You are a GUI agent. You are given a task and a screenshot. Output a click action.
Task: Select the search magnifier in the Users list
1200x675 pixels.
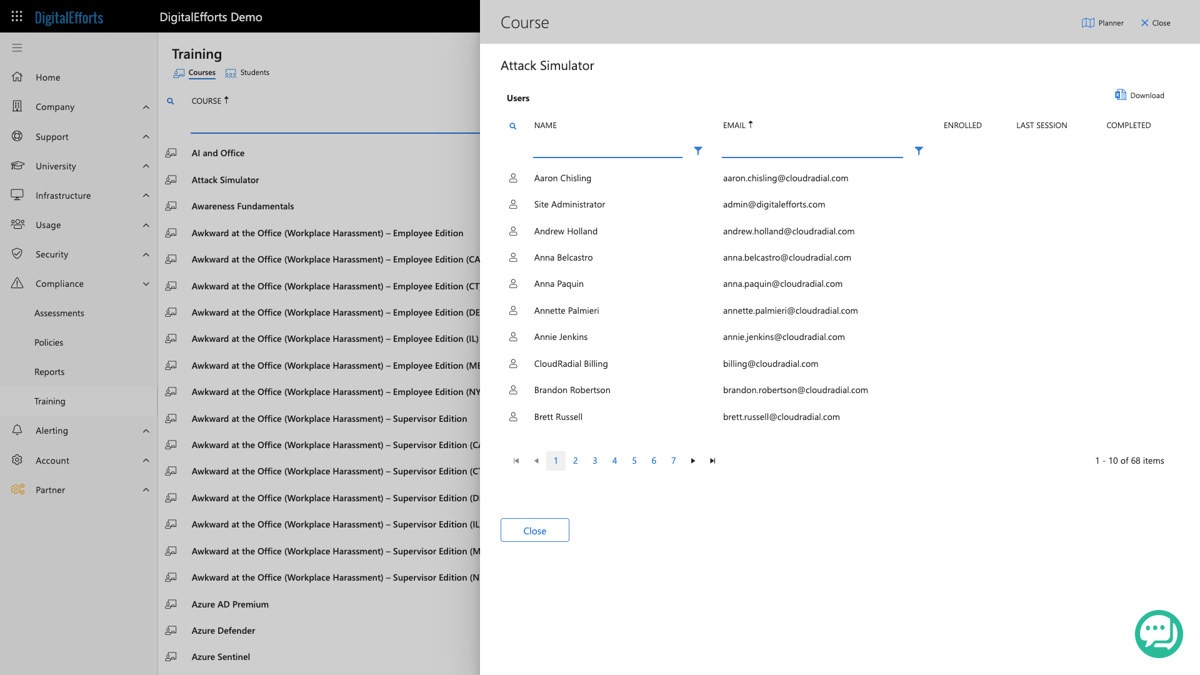(513, 126)
